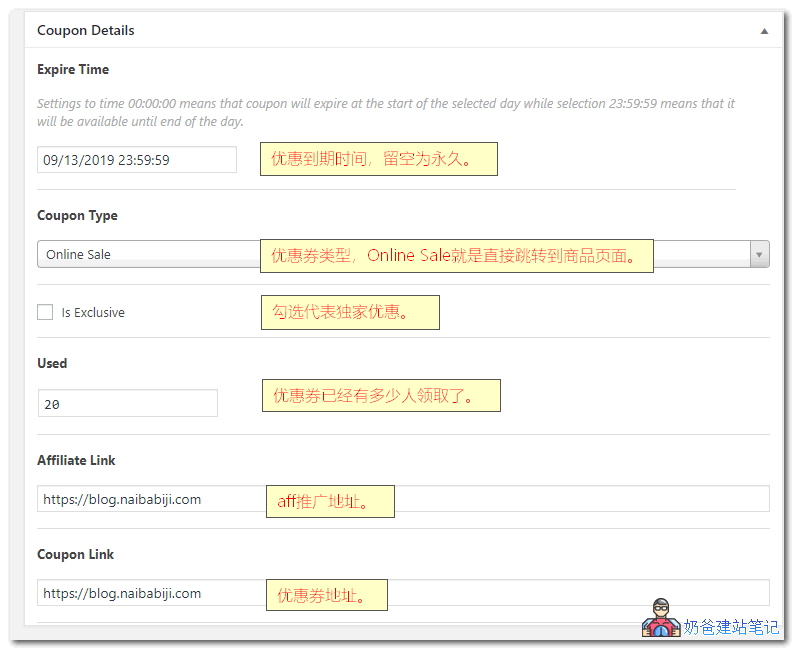
Task: Select the Coupon Link URL field
Action: click(x=150, y=593)
